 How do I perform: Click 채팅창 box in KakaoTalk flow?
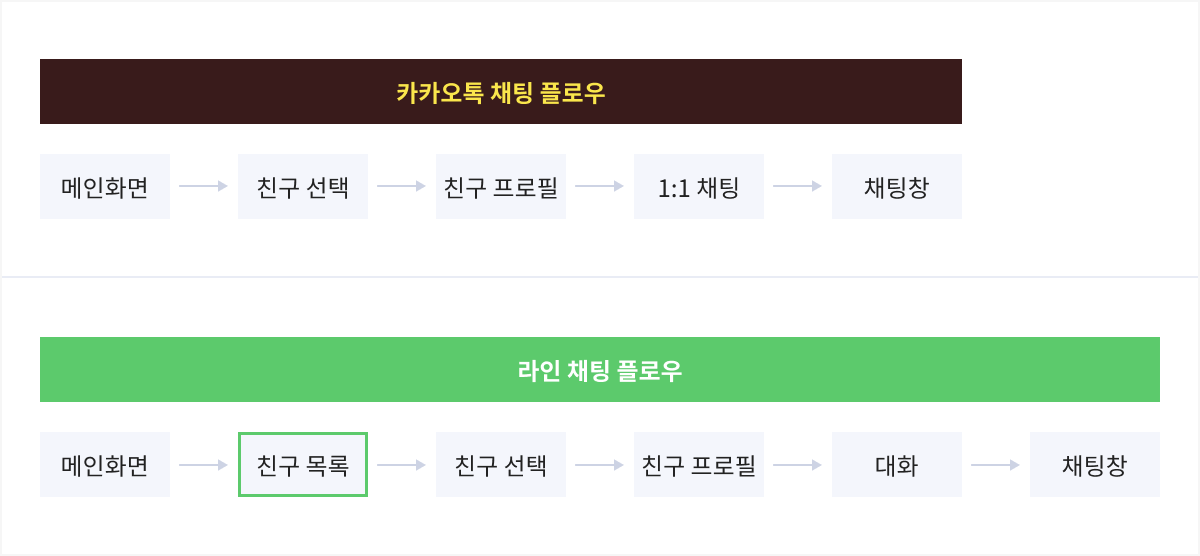[x=897, y=186]
